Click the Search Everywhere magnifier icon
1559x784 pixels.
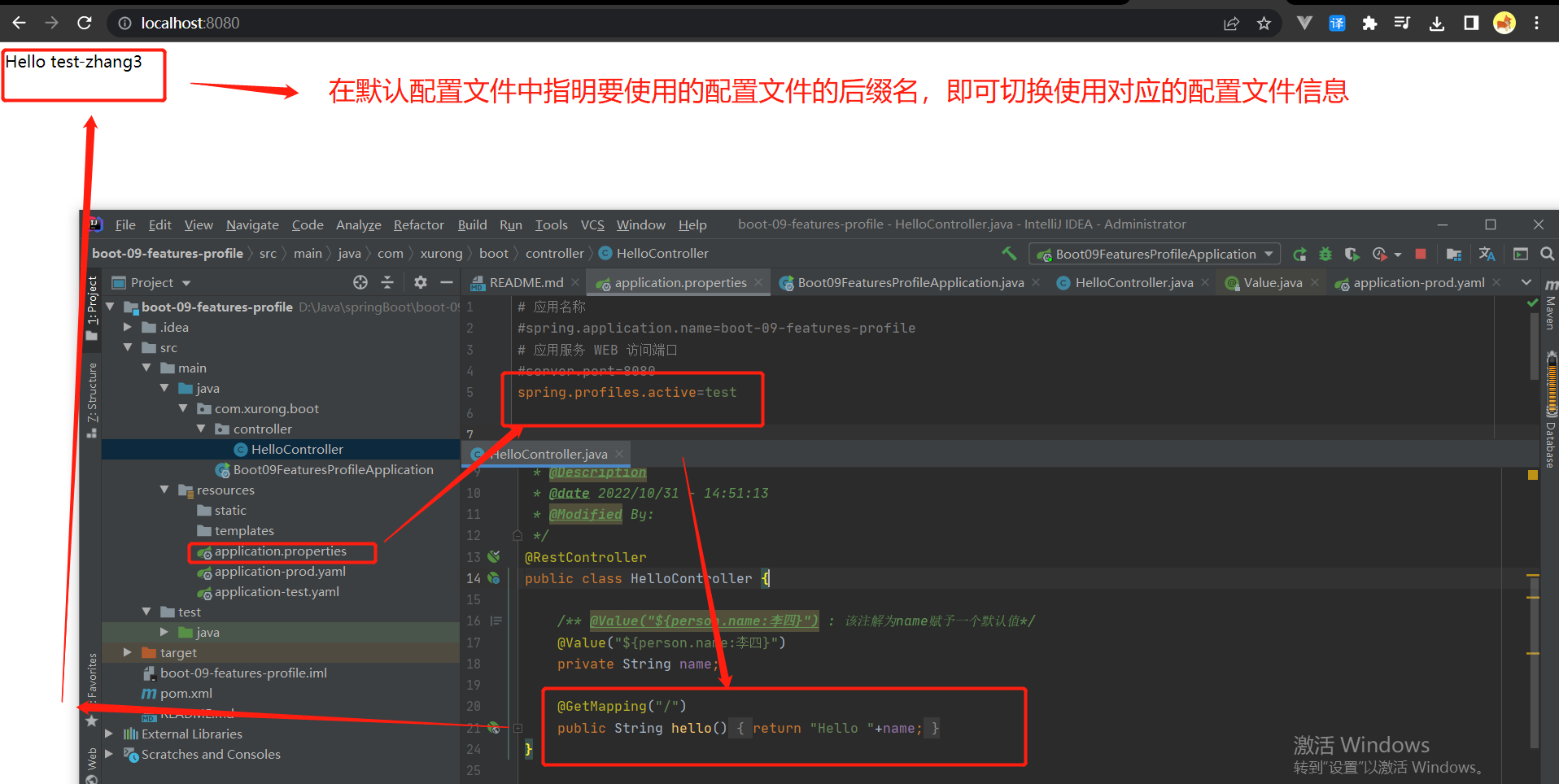(1547, 255)
